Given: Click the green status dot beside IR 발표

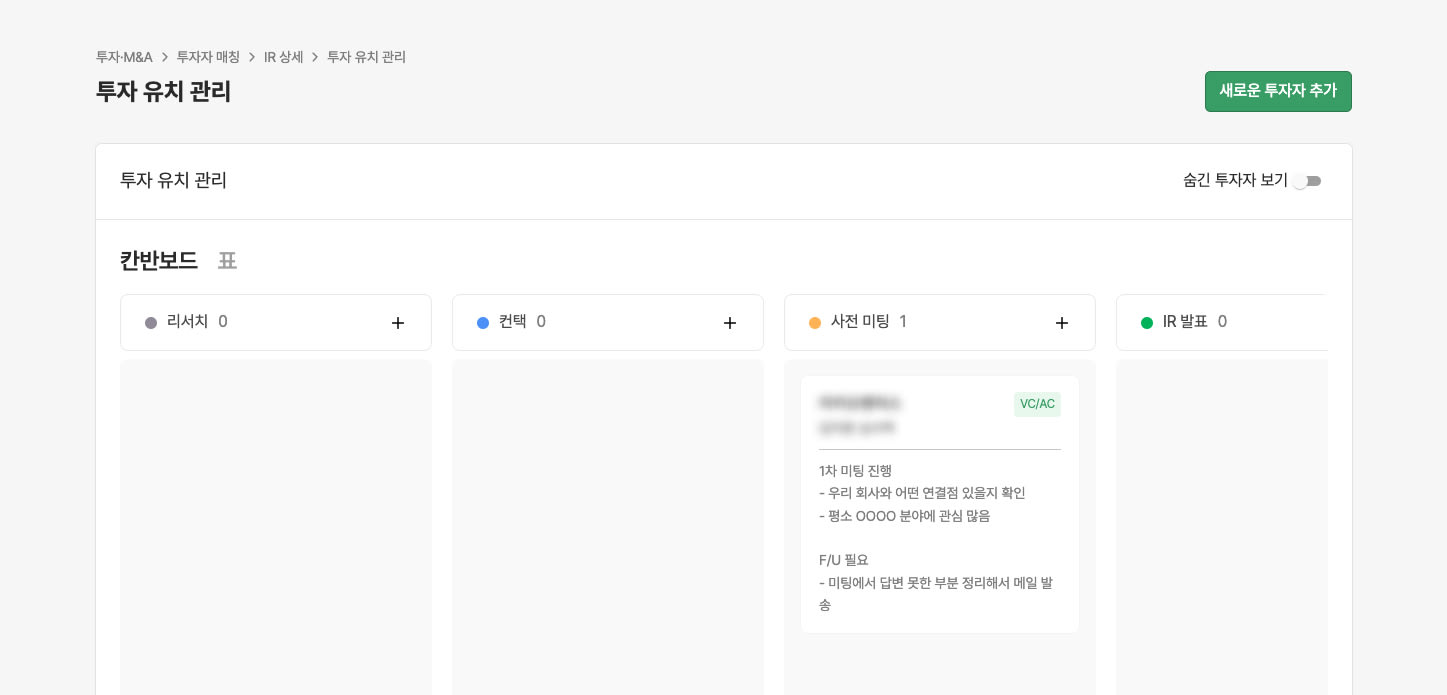Looking at the screenshot, I should coord(1147,322).
